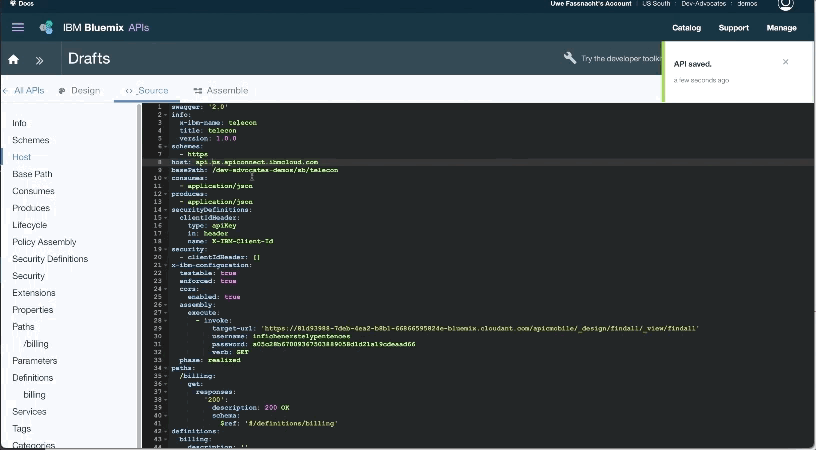Place cursor in the host line
The height and width of the screenshot is (450, 816).
[245, 162]
